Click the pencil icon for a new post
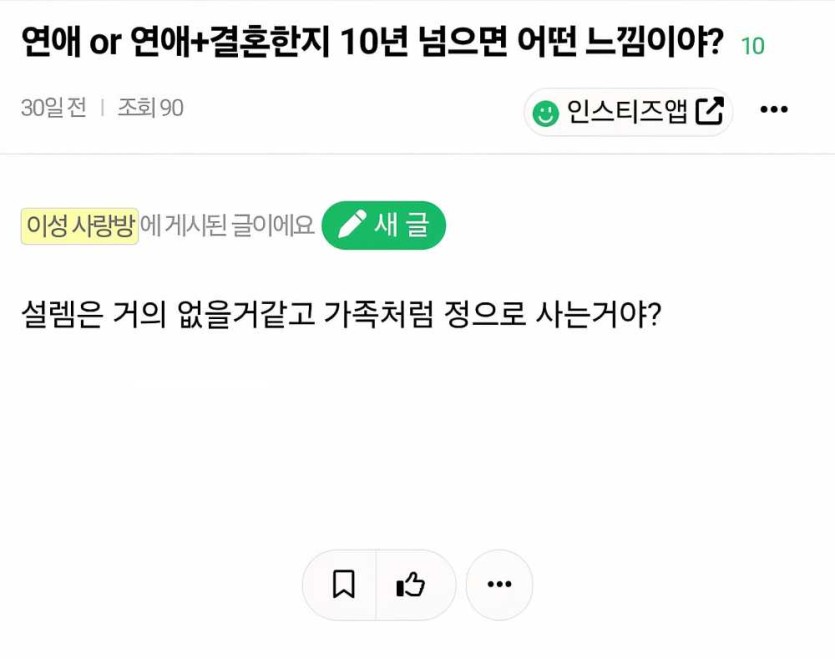The height and width of the screenshot is (659, 835). click(352, 225)
